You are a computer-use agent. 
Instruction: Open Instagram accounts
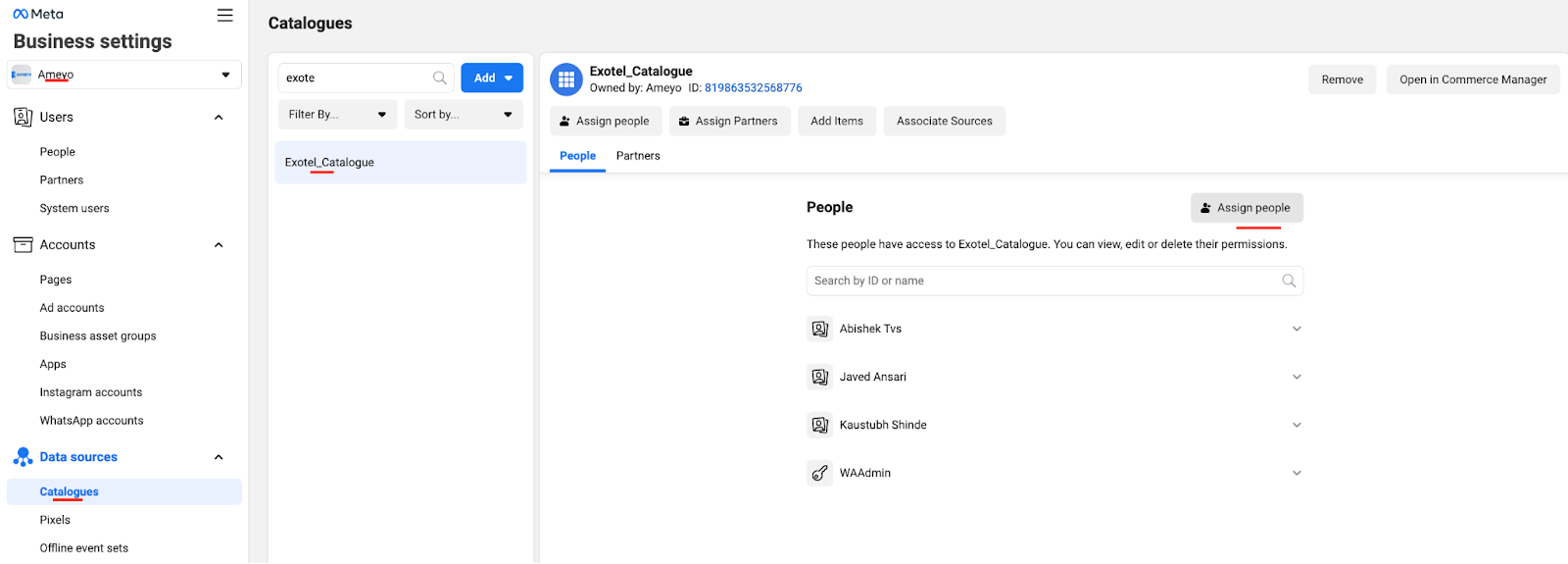point(91,392)
